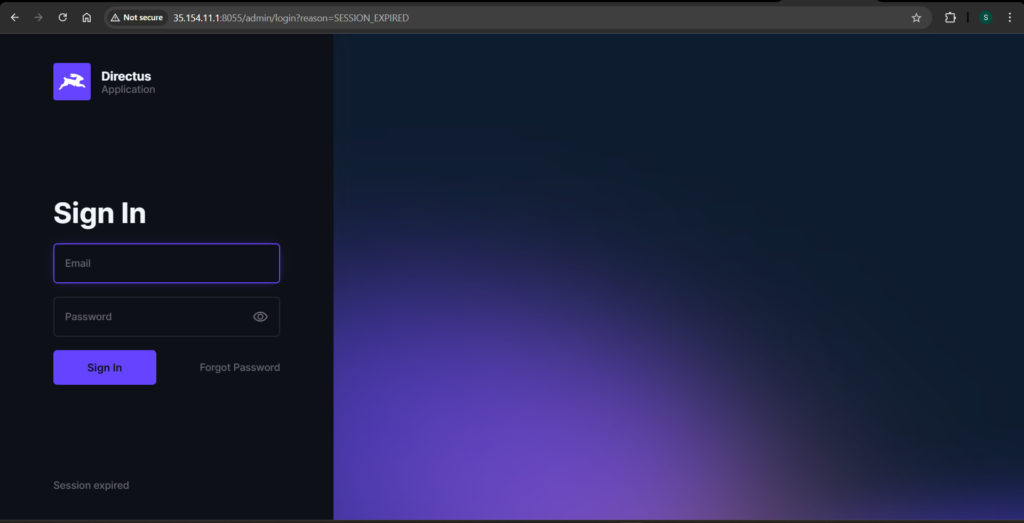Go back to the previous page
The image size is (1024, 523).
coord(14,18)
